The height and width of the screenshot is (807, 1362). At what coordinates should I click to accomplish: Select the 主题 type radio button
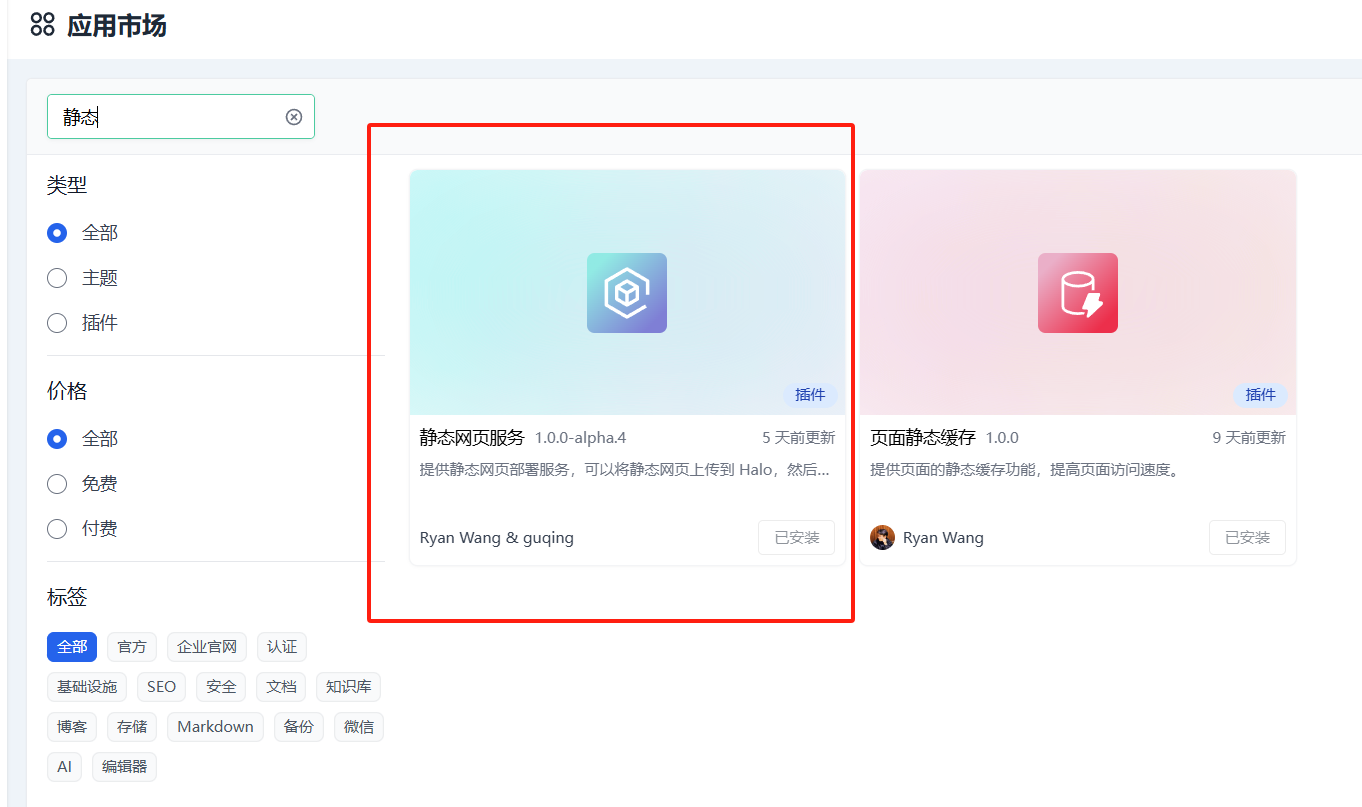[58, 278]
